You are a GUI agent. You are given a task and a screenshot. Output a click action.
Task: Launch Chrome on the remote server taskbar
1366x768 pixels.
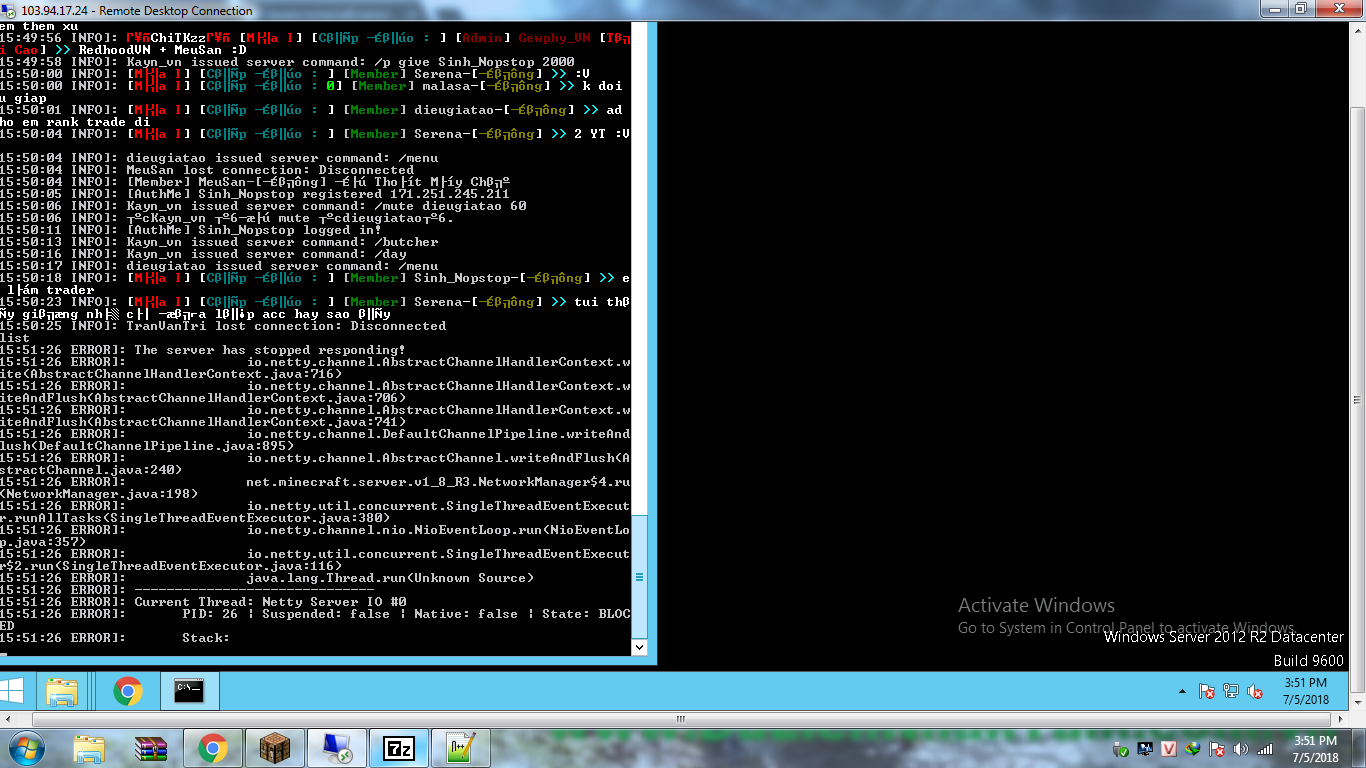click(x=127, y=691)
